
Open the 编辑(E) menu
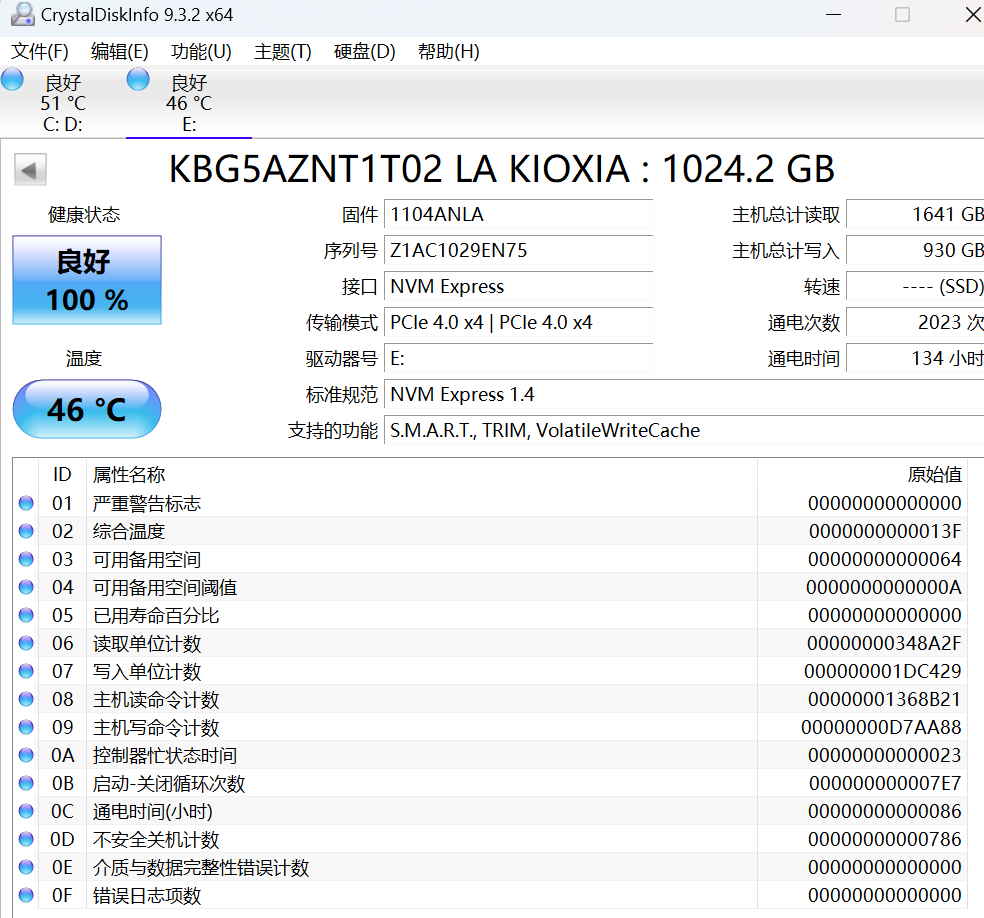tap(120, 51)
